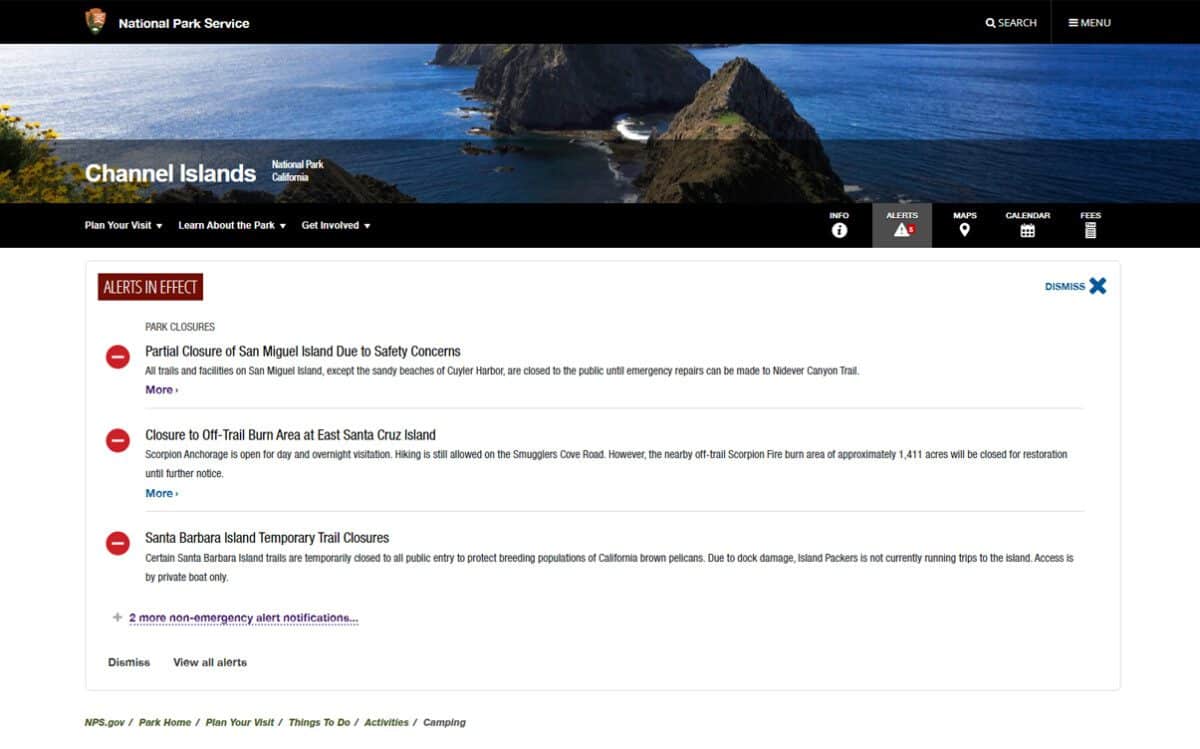Open the main Menu button
Screen dimensions: 1200x749
[1089, 23]
